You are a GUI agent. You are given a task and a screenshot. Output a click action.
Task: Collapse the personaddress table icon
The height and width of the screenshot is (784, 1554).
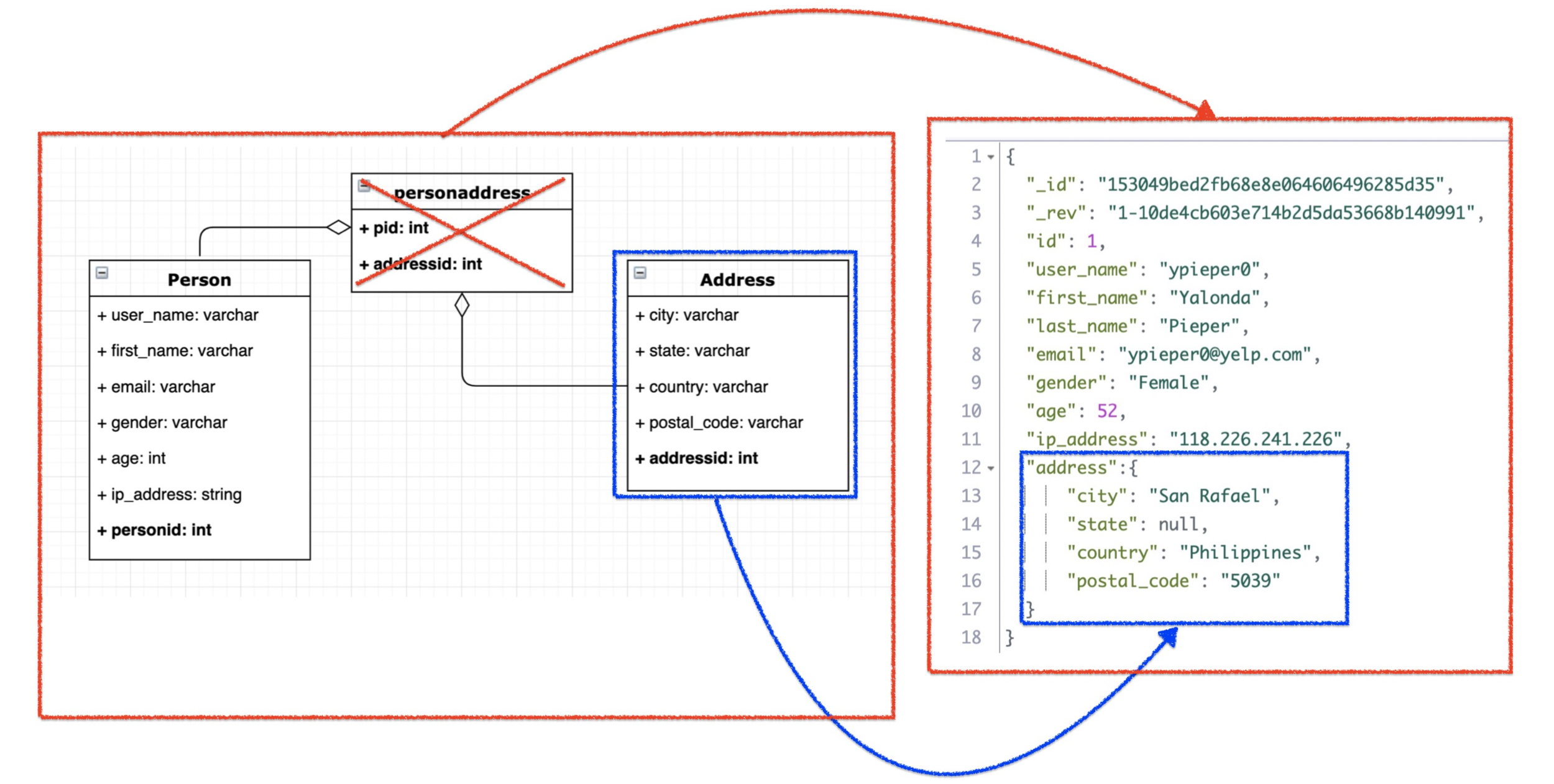tap(364, 185)
